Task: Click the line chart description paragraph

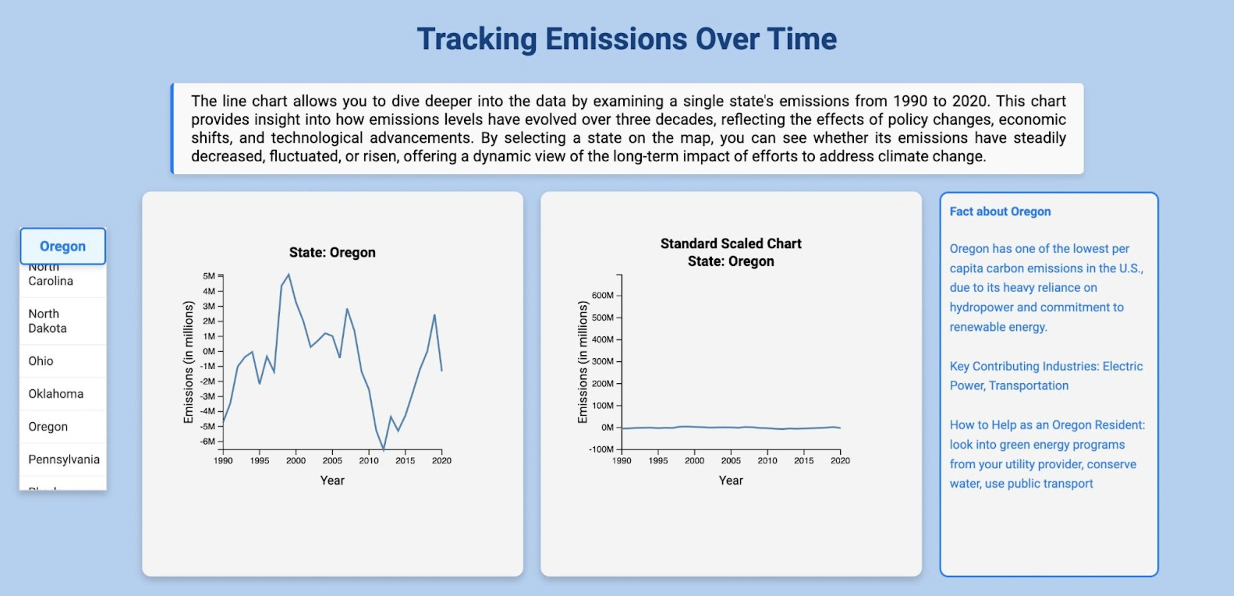Action: pyautogui.click(x=628, y=129)
